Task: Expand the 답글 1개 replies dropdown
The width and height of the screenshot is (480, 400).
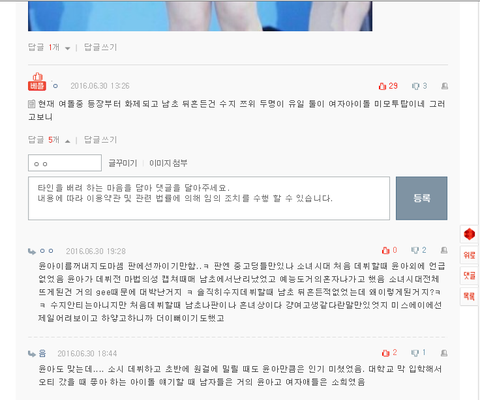Action: click(49, 47)
